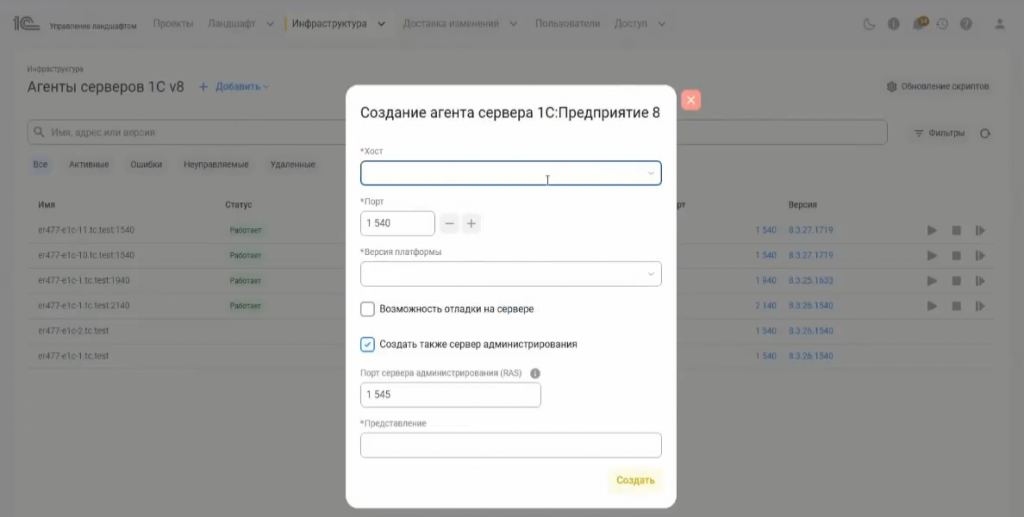1024x517 pixels.
Task: Select the Все filter tab
Action: point(40,164)
